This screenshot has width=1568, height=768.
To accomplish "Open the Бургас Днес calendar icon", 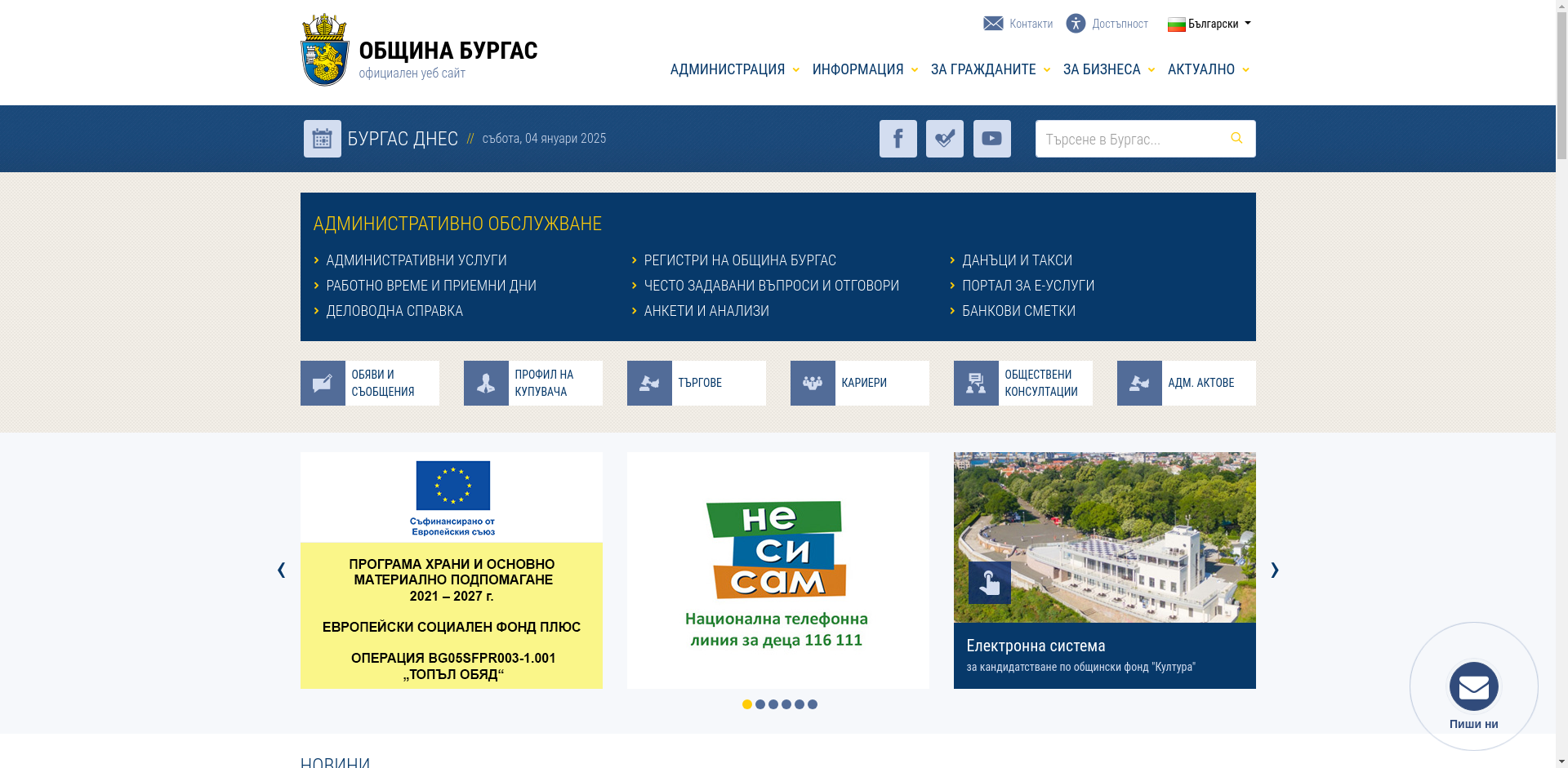I will 322,139.
